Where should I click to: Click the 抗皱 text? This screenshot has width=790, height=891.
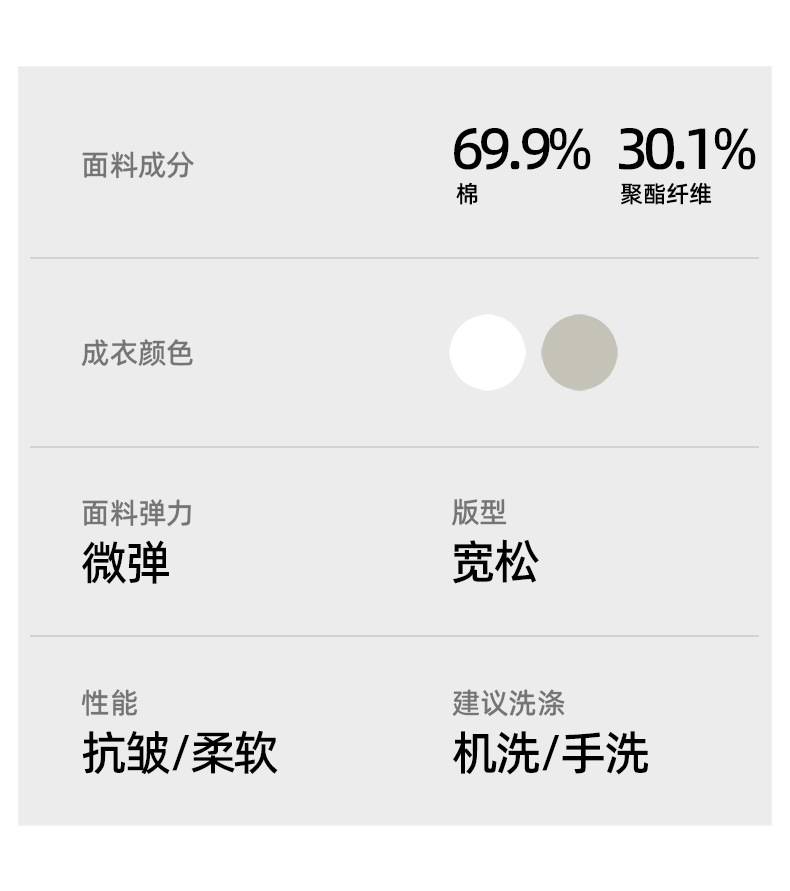[x=124, y=754]
